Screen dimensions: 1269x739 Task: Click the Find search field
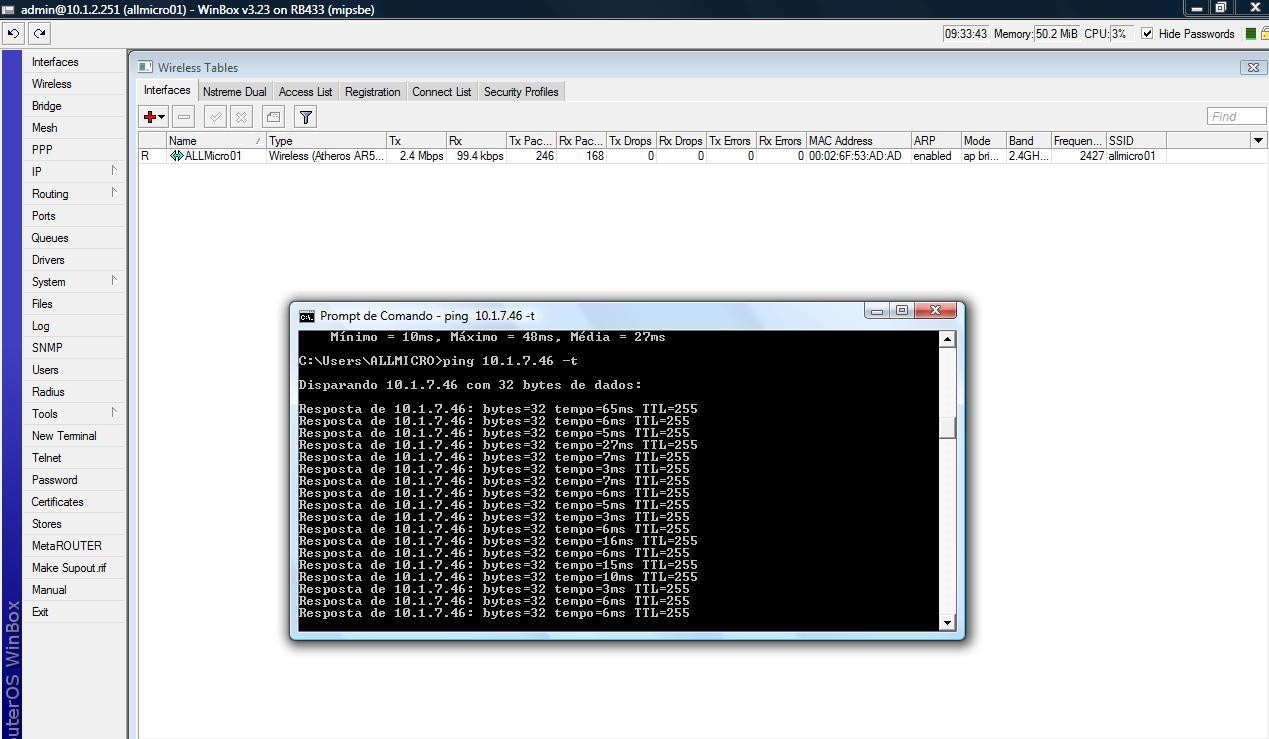pyautogui.click(x=1236, y=117)
